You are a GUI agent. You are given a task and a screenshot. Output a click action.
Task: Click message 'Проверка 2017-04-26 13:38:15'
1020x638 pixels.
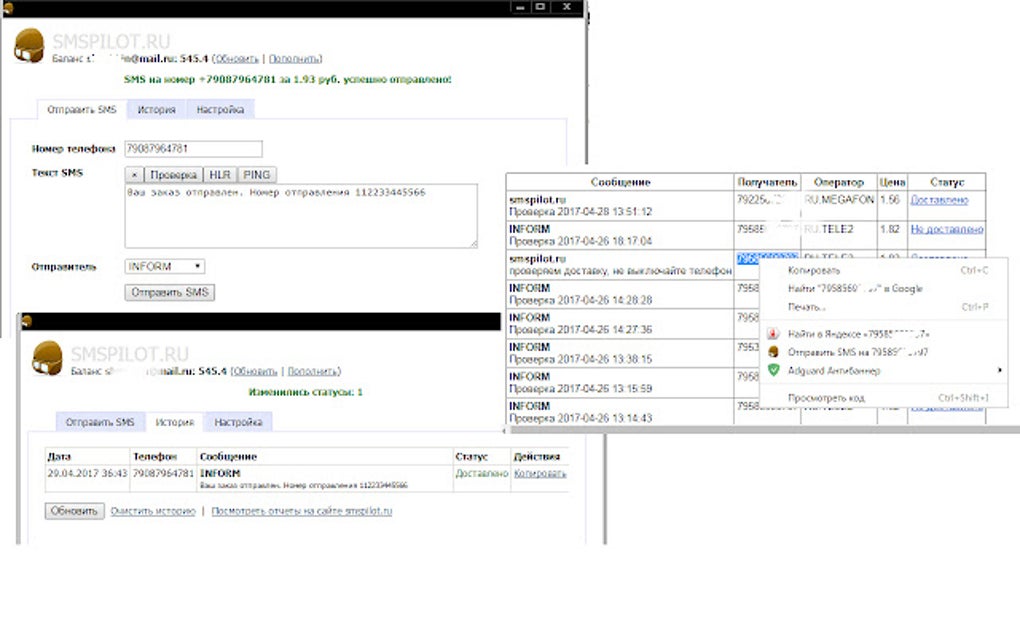click(x=580, y=359)
